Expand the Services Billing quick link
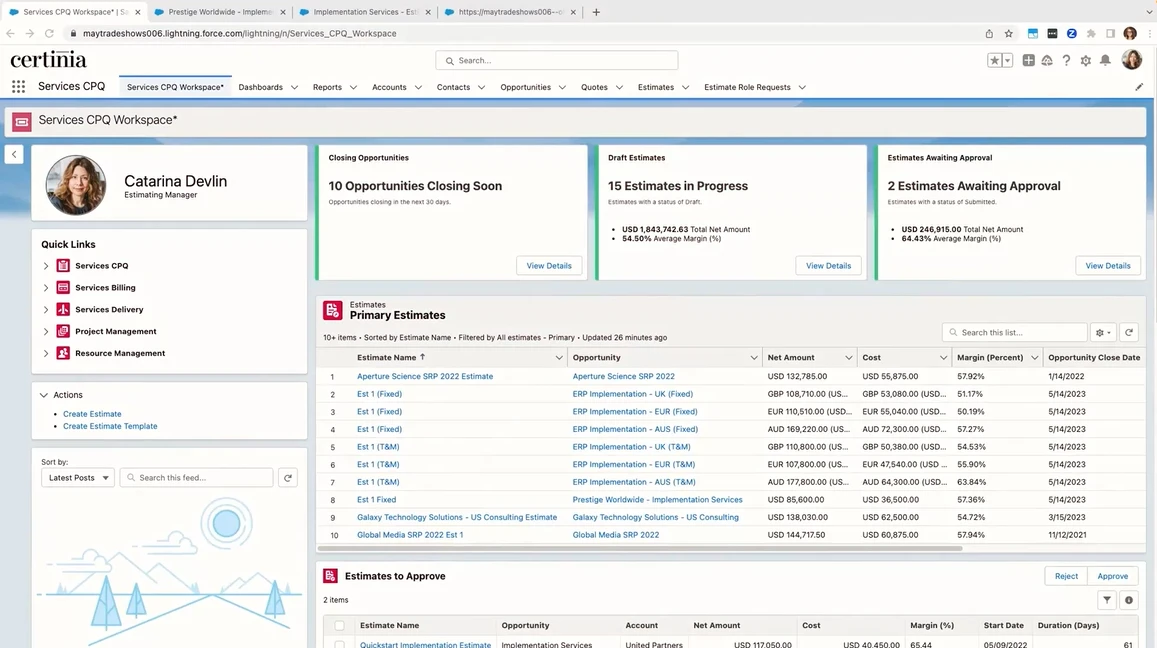 (x=46, y=287)
